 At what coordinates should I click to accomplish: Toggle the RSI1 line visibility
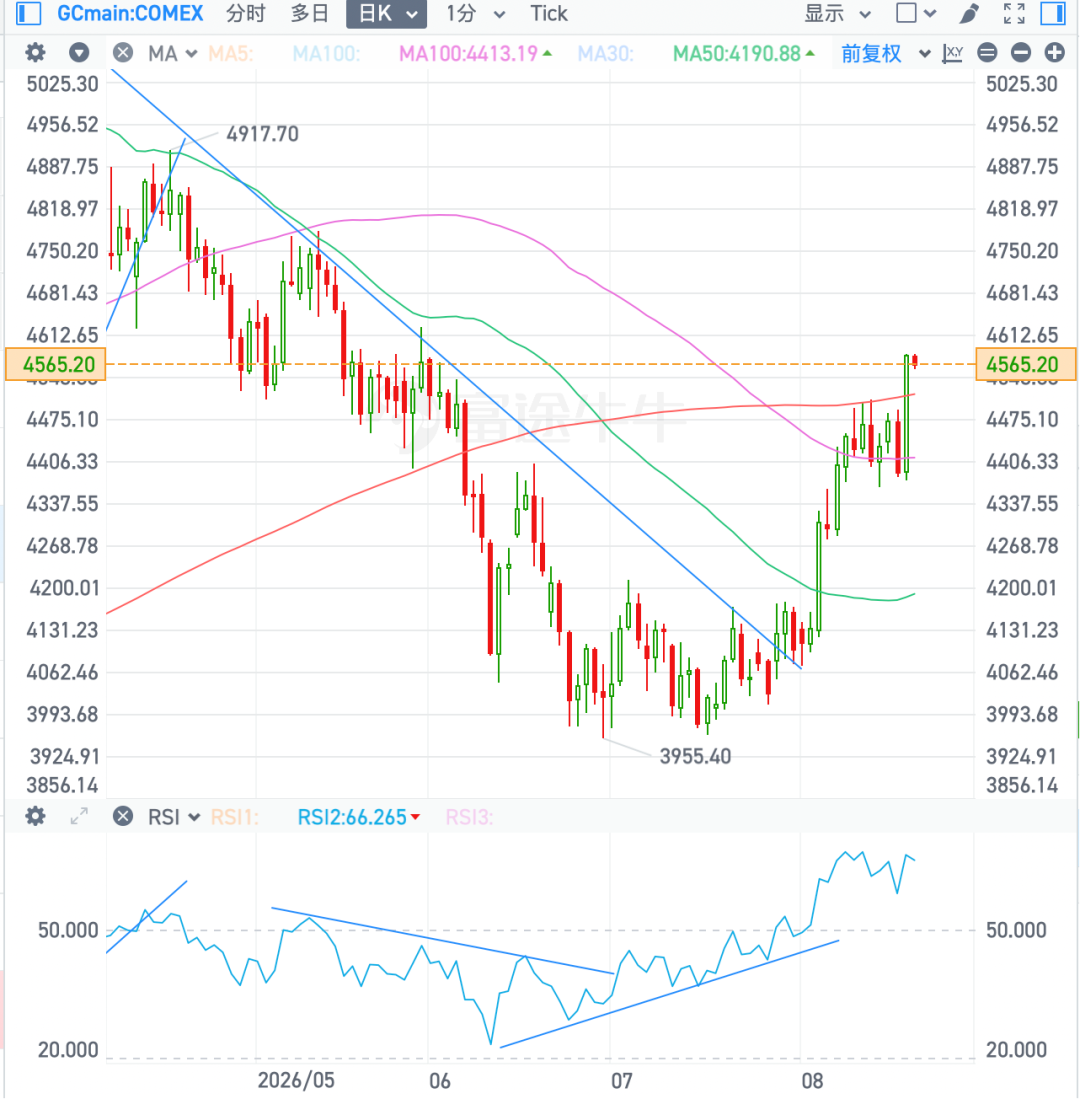coord(234,817)
